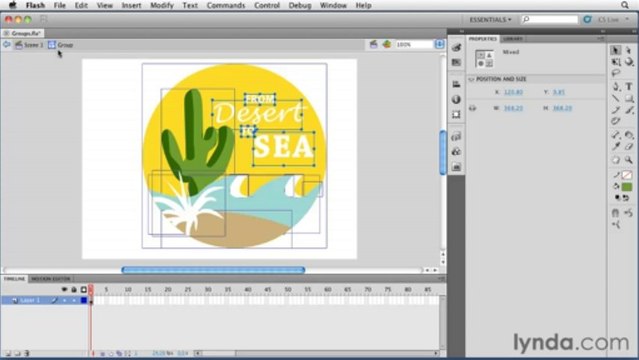Toggle all layers outline header icon
This screenshot has width=639, height=360.
pyautogui.click(x=84, y=289)
